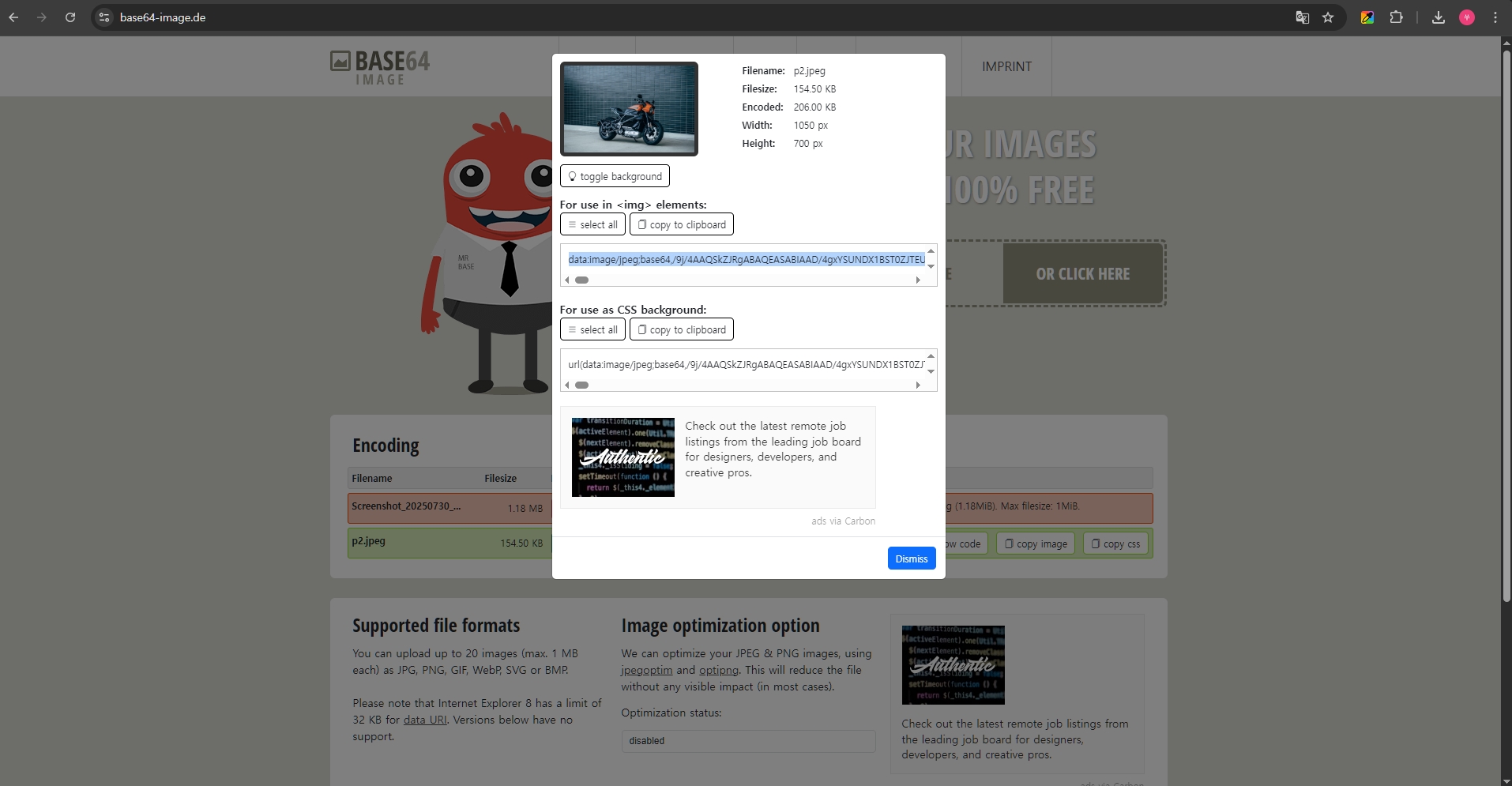This screenshot has width=1512, height=786.
Task: Open the profile avatar icon
Action: pos(1467,17)
